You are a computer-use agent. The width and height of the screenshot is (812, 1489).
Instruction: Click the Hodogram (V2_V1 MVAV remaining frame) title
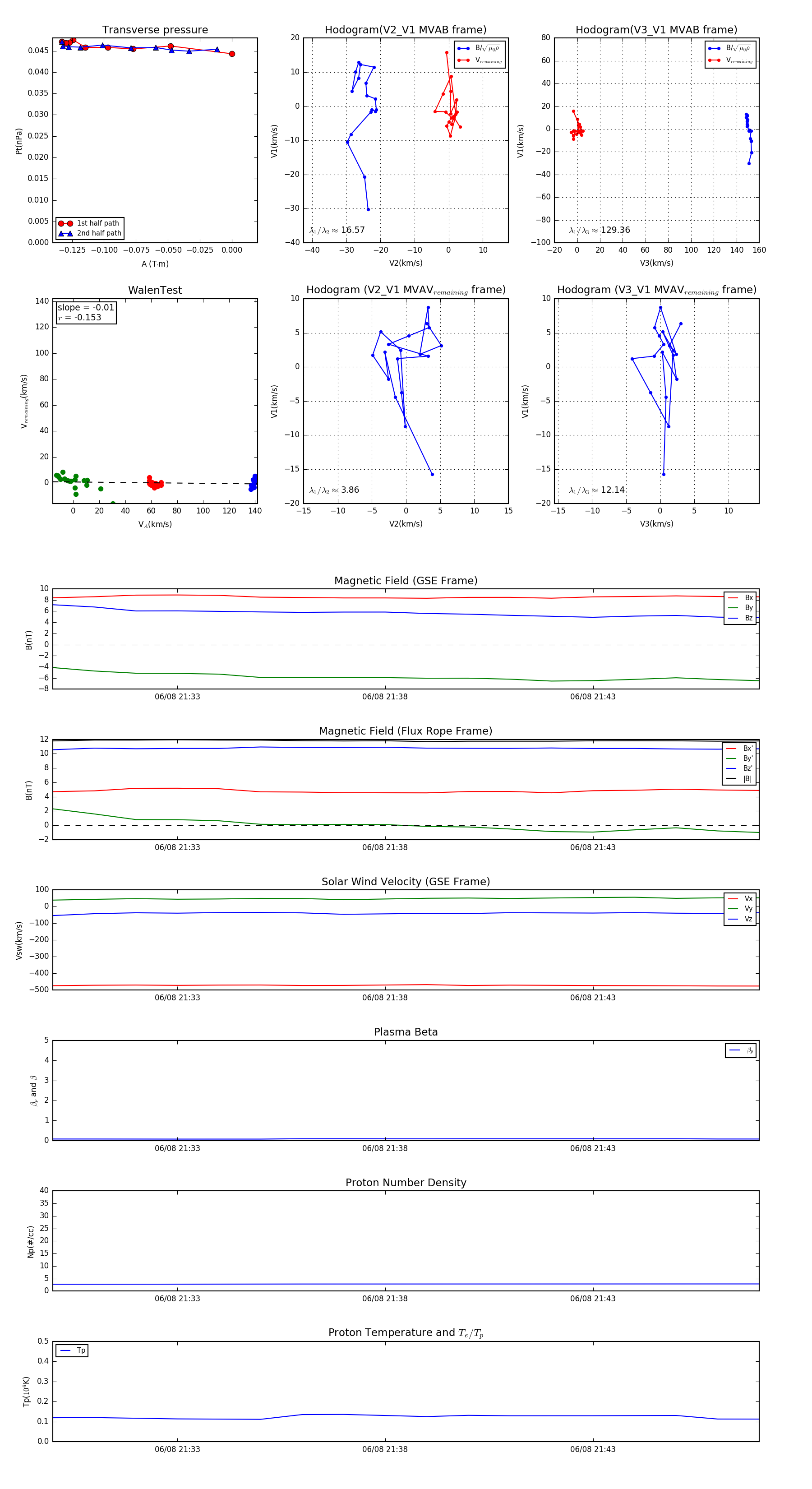[x=406, y=290]
